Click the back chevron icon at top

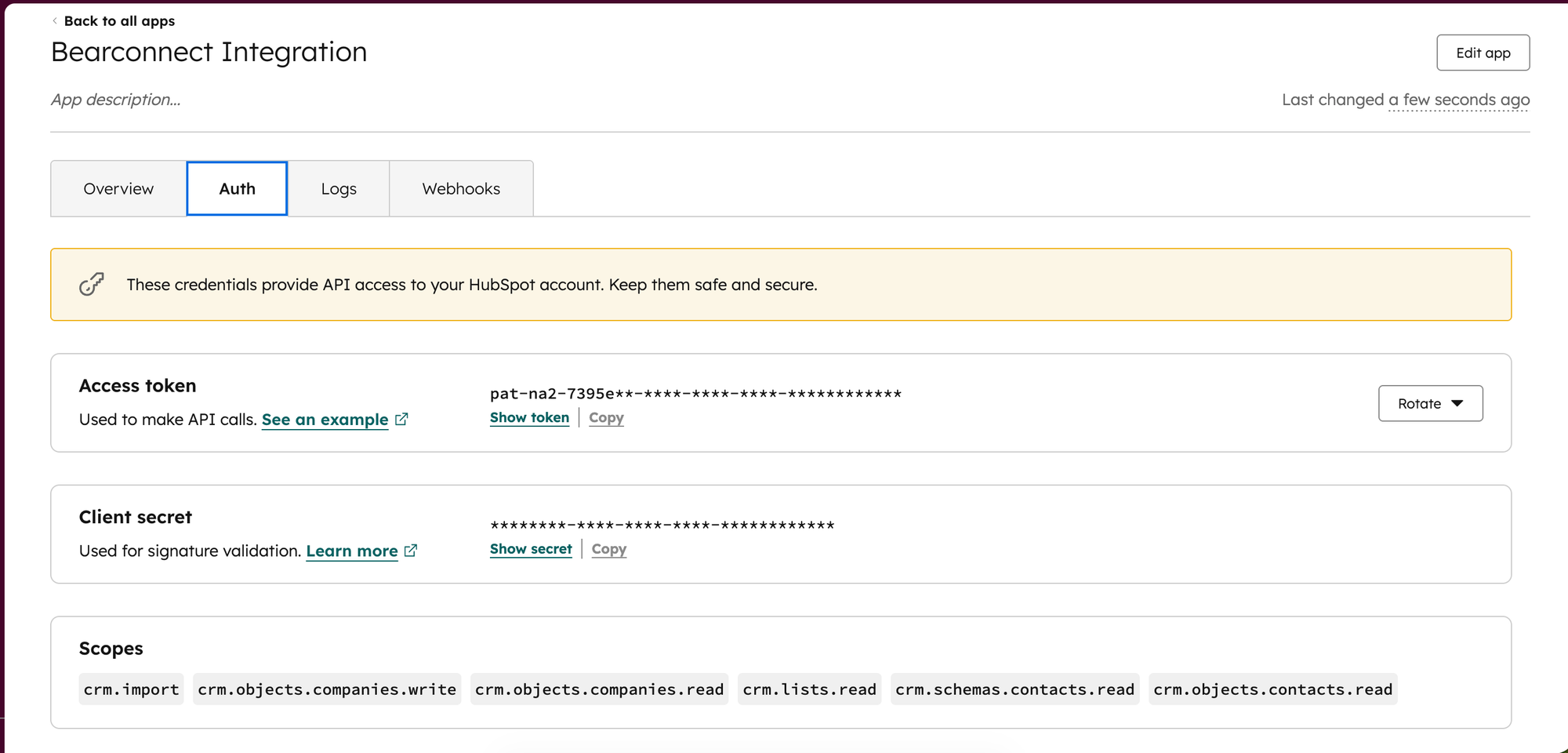[x=55, y=21]
